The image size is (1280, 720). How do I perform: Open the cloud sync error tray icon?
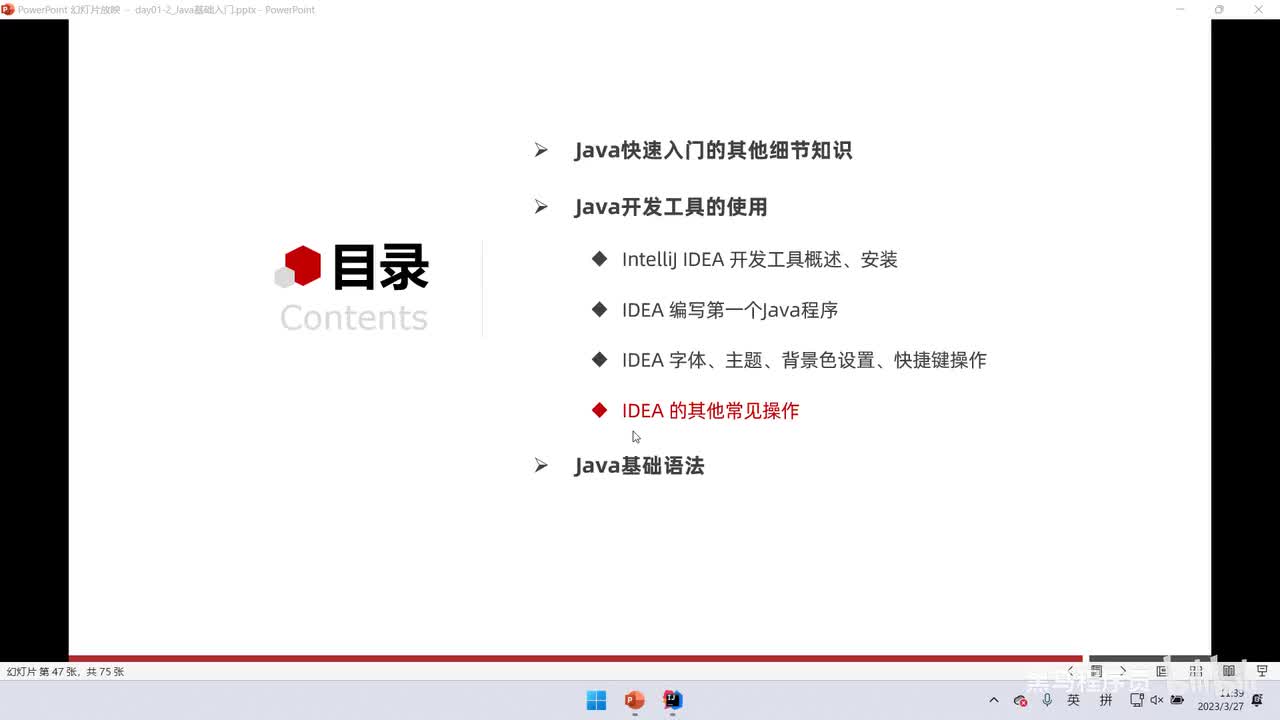1020,700
